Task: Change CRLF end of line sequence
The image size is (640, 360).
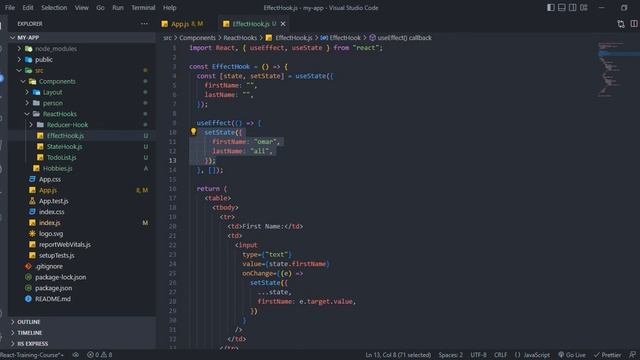Action: (x=500, y=355)
